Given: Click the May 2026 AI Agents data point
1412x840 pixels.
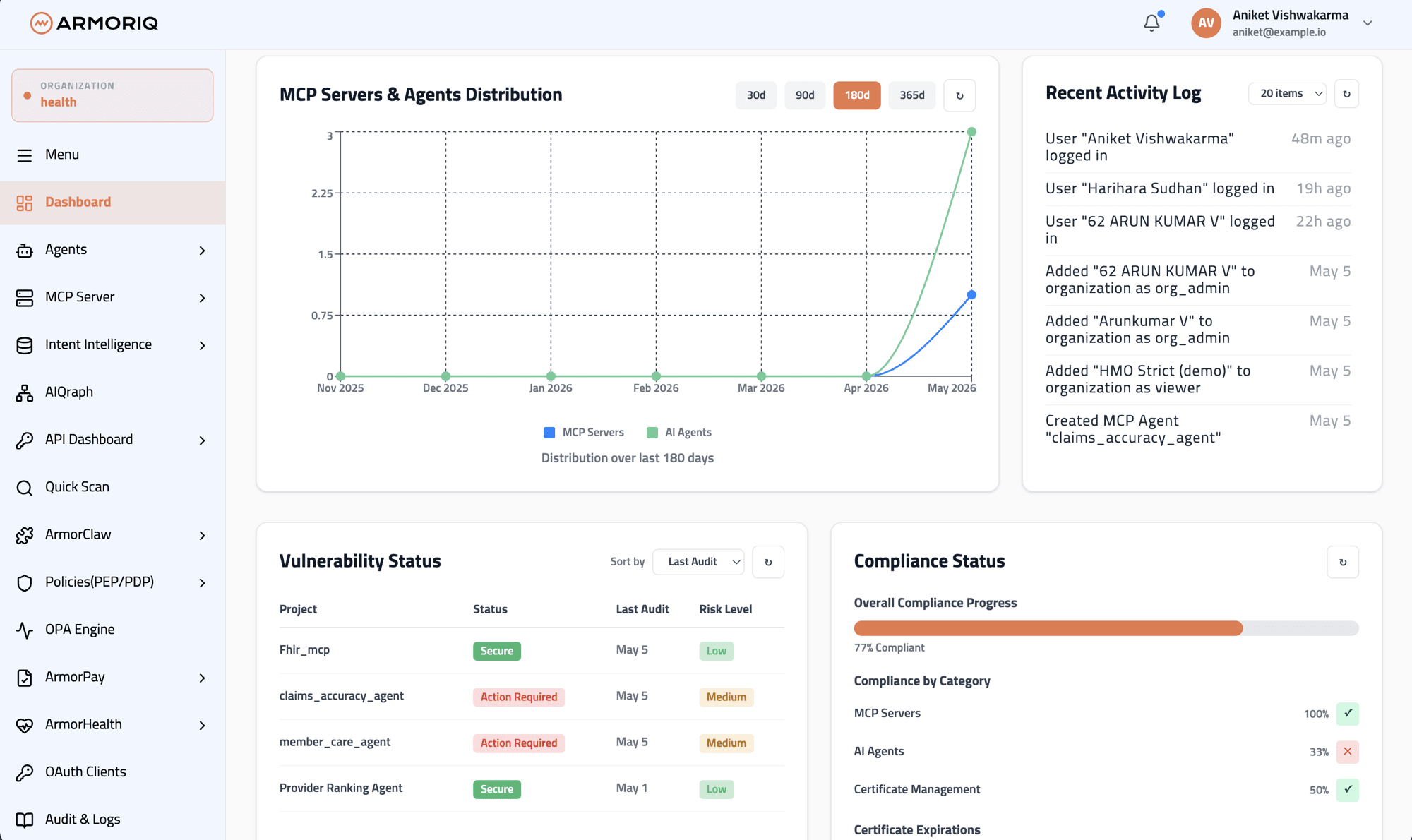Looking at the screenshot, I should pos(971,132).
